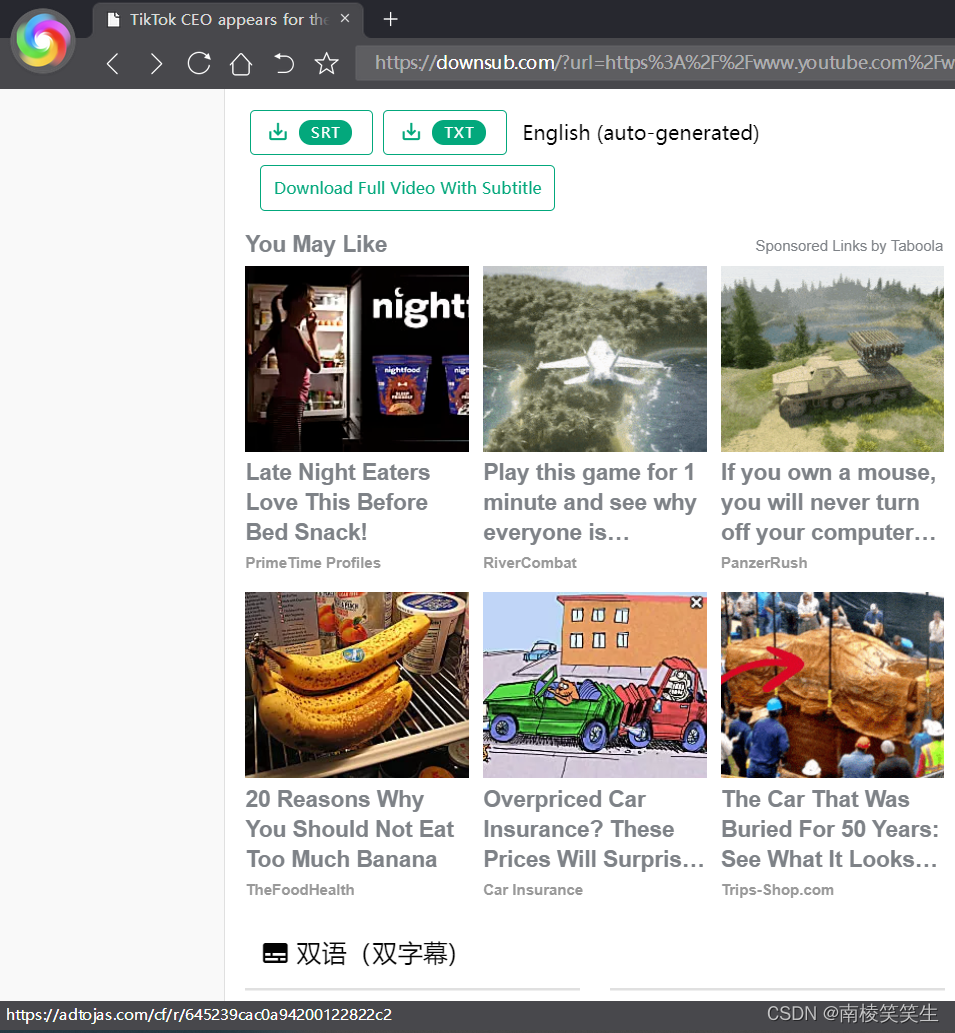Screen dimensions: 955x1033
Task: Click the English (auto-generated) label
Action: pos(641,133)
